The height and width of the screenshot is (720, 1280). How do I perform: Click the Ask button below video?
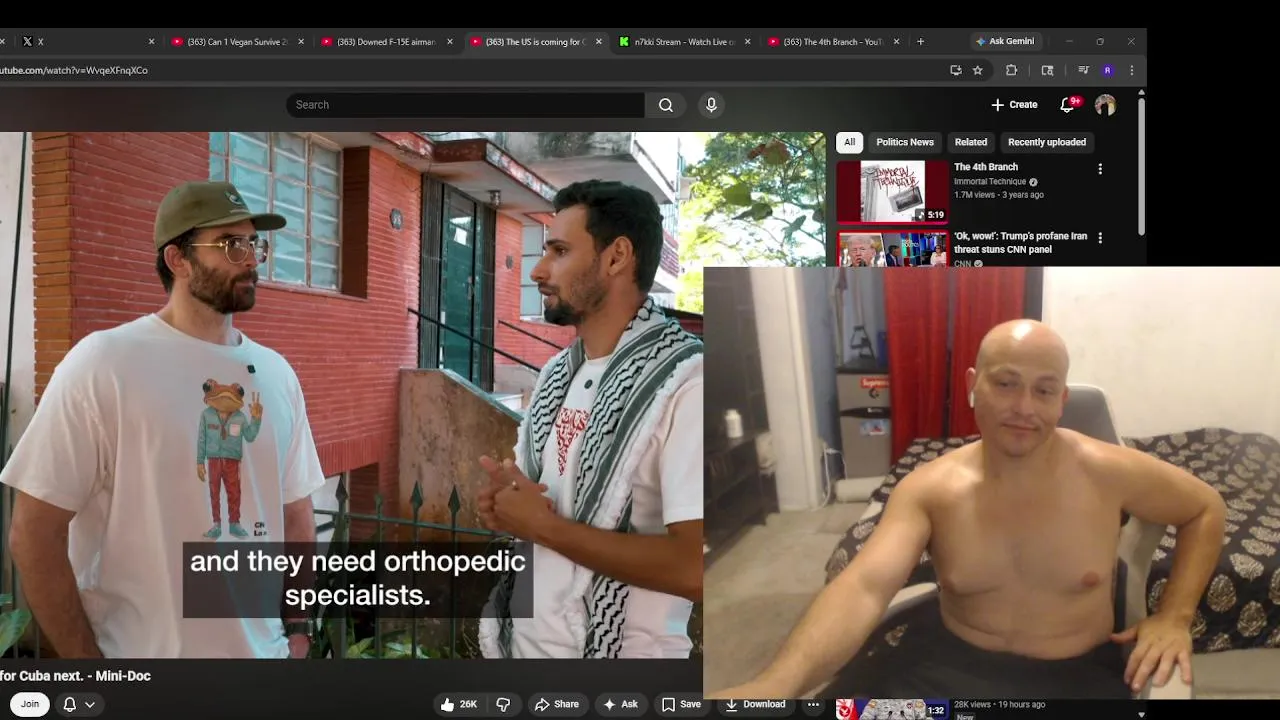tap(619, 704)
